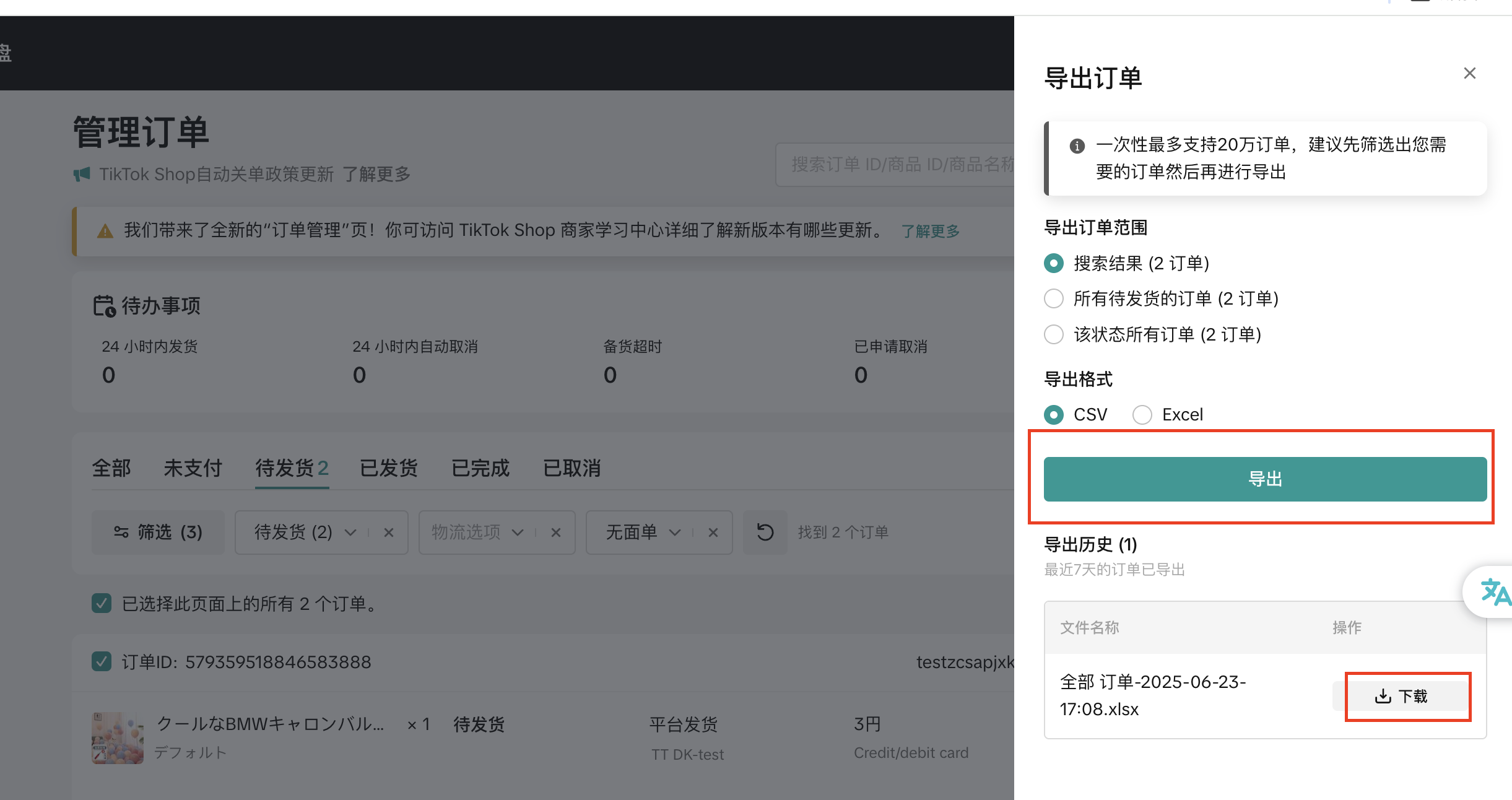
Task: Uncheck the select-all orders checkbox
Action: click(102, 603)
